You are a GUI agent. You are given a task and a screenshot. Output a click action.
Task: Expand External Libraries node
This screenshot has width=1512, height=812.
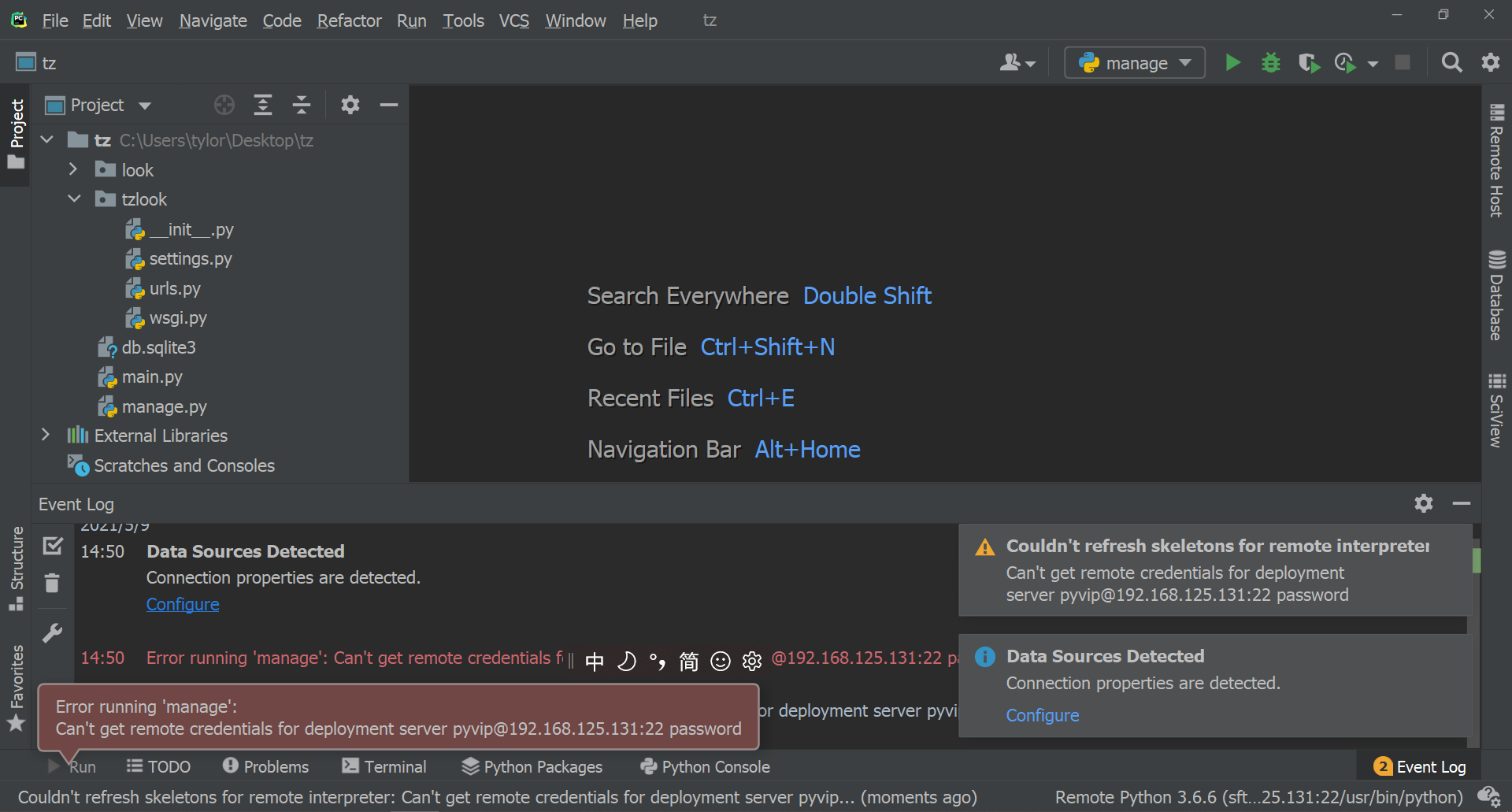(x=46, y=435)
